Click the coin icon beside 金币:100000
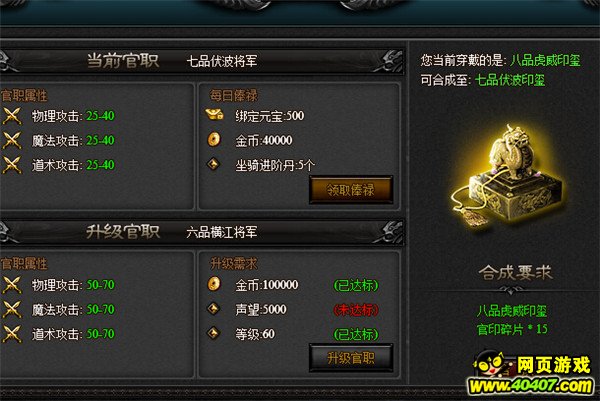 pyautogui.click(x=214, y=284)
